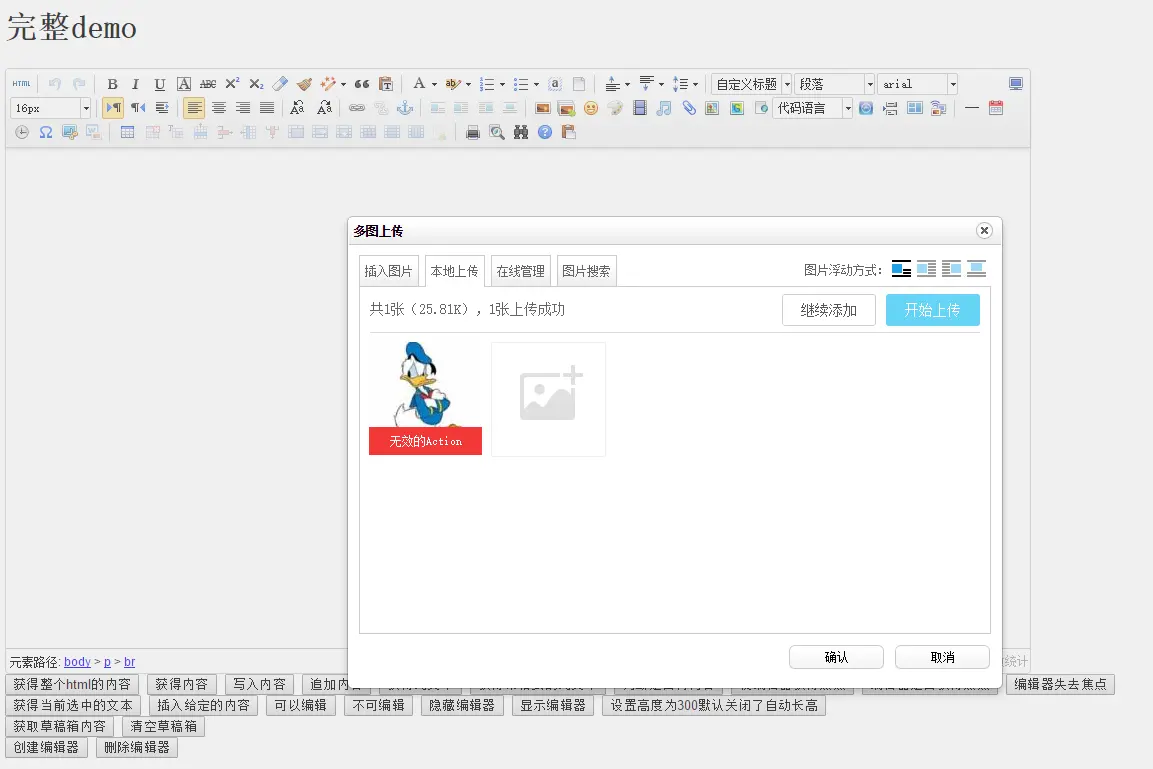Click add-image placeholder tile
The height and width of the screenshot is (769, 1153).
[x=549, y=398]
